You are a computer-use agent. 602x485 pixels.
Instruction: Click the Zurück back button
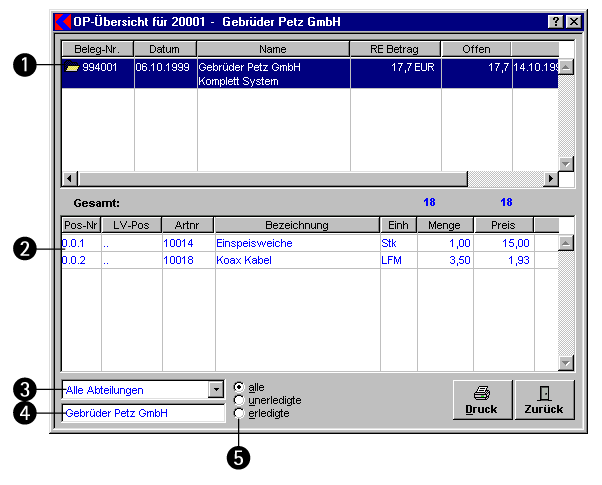click(x=544, y=399)
